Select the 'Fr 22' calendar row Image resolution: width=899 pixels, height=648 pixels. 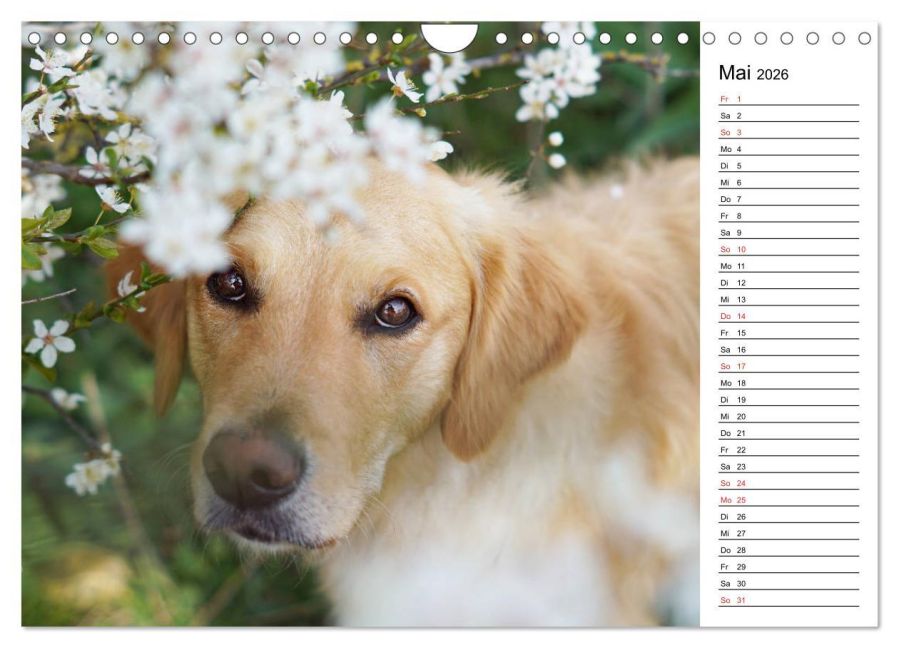(788, 449)
